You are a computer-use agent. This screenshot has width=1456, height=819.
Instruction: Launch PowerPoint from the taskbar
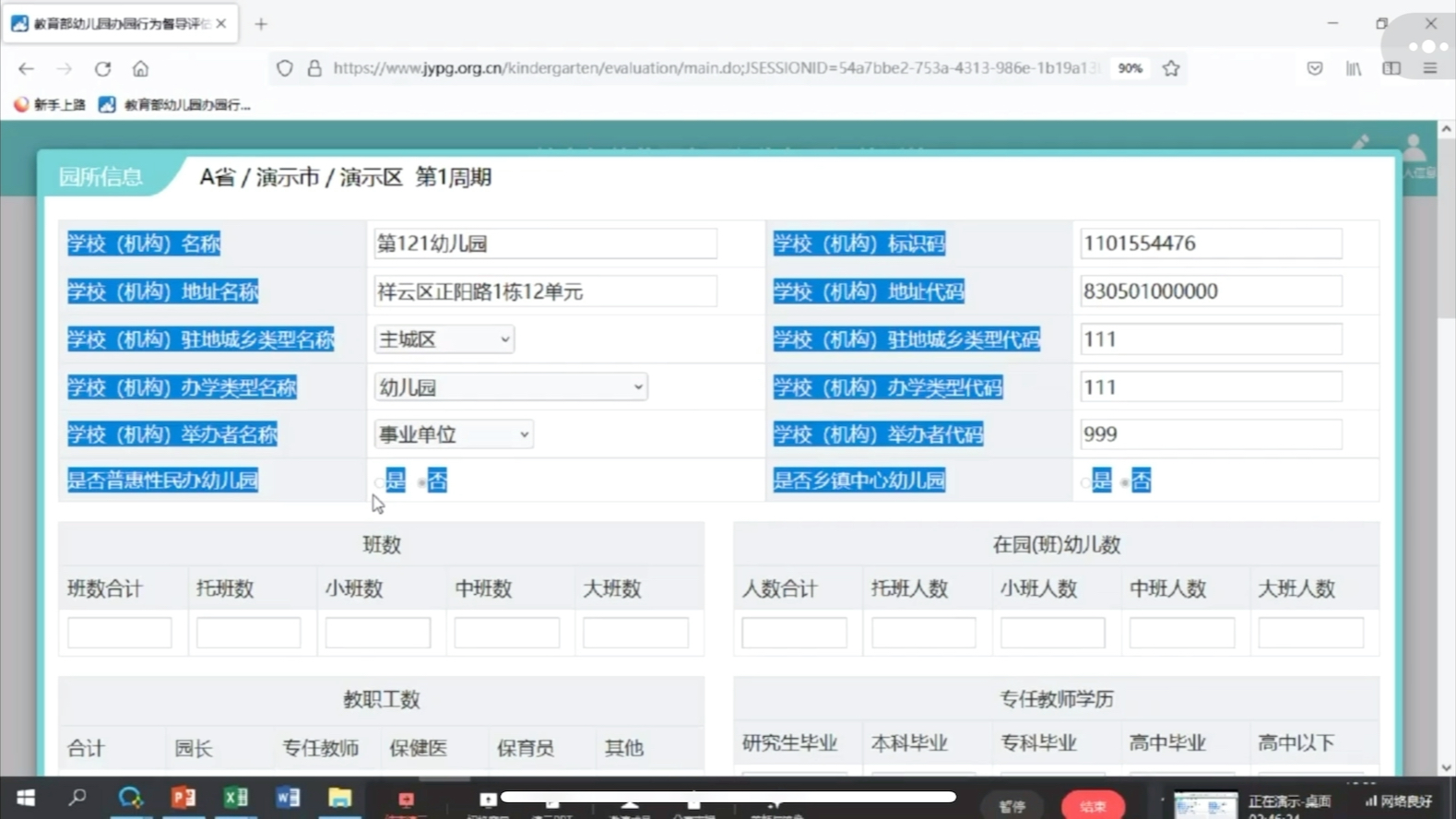(x=183, y=798)
